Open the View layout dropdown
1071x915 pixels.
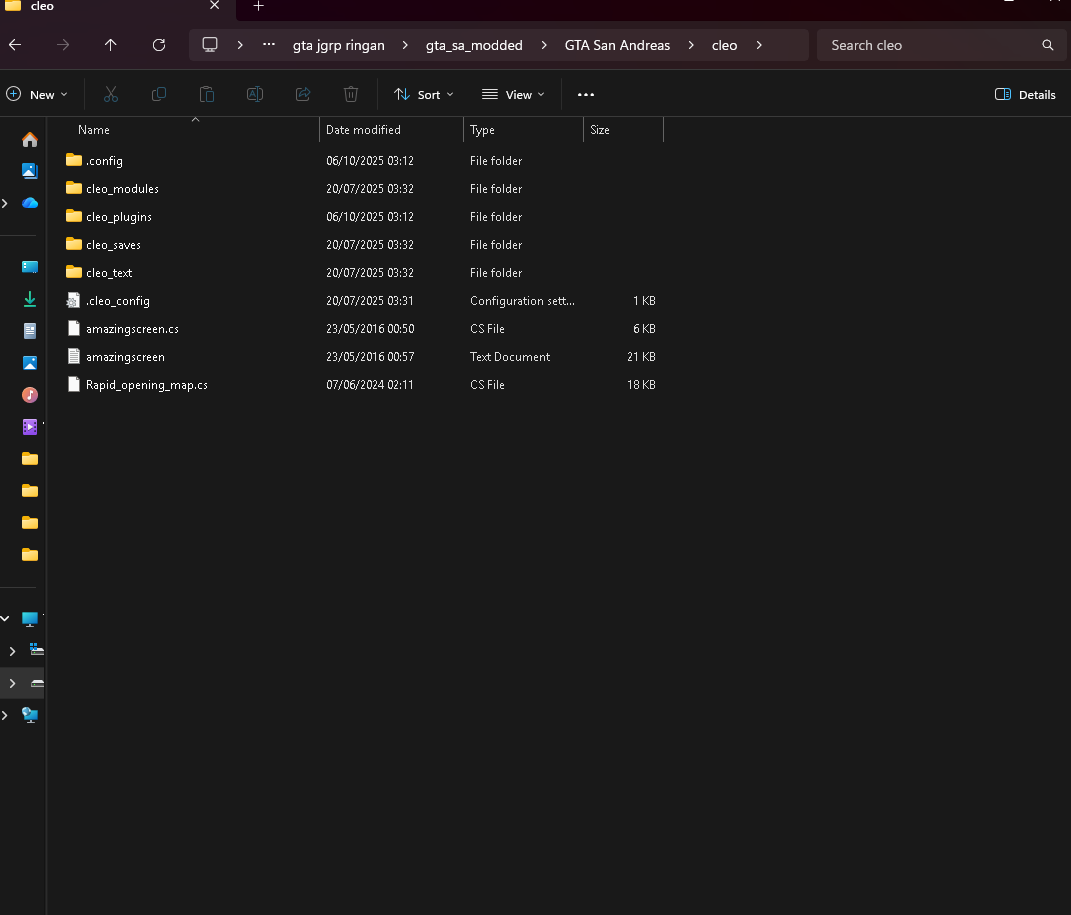pyautogui.click(x=513, y=94)
